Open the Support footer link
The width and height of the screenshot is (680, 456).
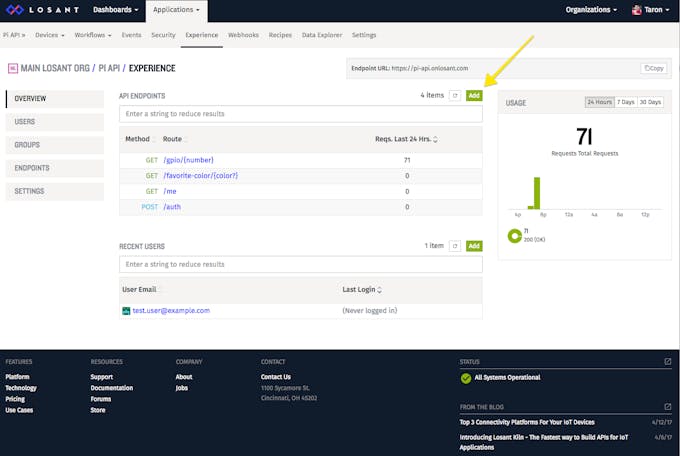pos(101,377)
